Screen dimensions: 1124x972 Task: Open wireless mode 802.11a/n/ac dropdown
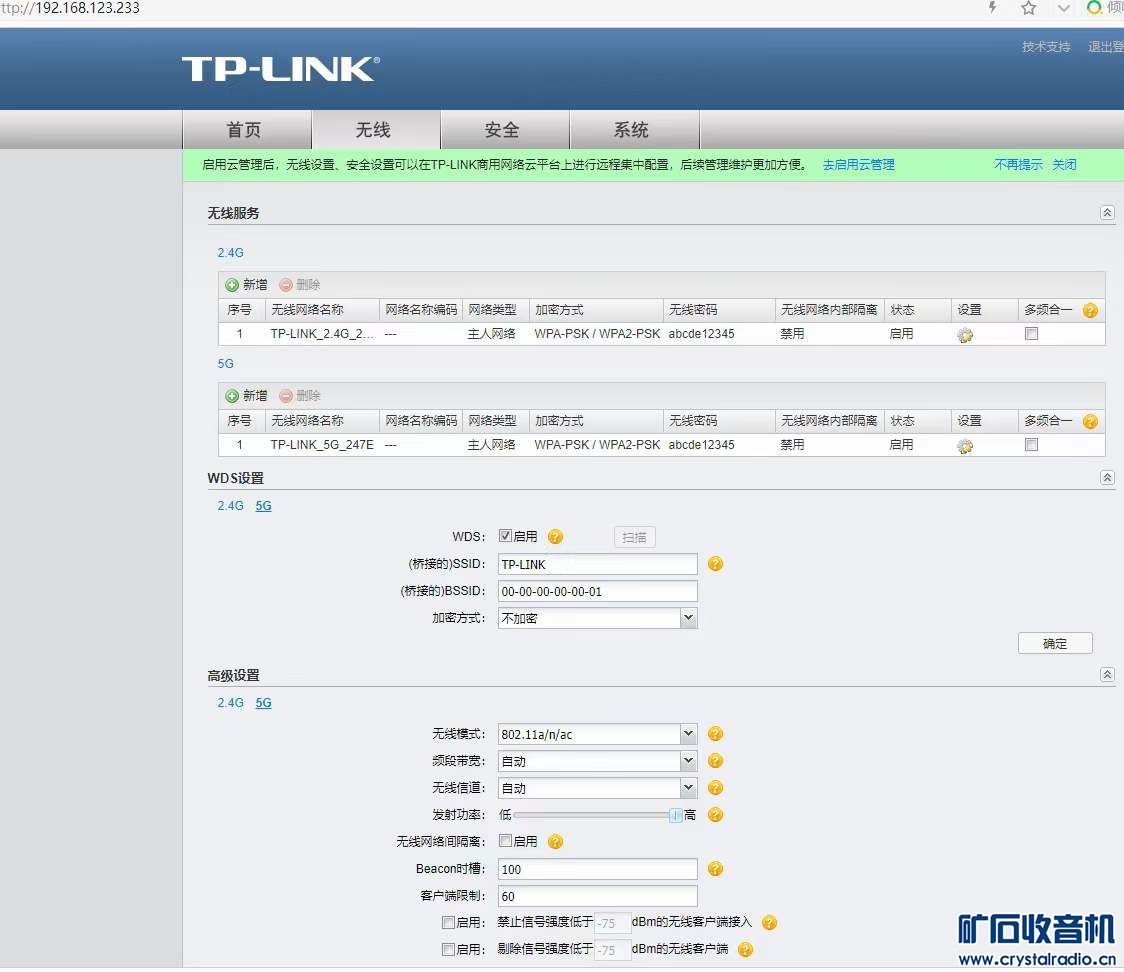point(597,734)
